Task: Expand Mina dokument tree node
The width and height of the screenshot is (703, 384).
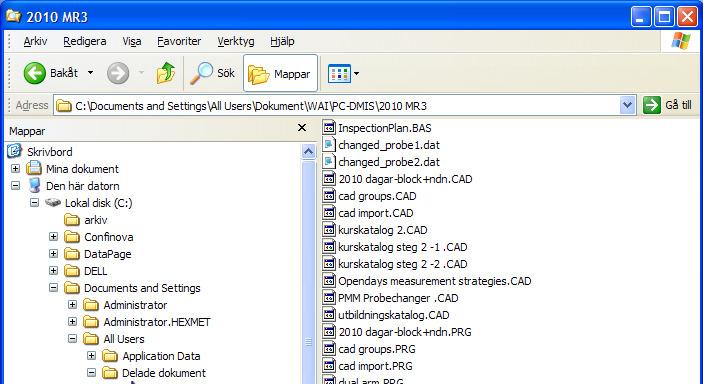Action: click(x=16, y=169)
